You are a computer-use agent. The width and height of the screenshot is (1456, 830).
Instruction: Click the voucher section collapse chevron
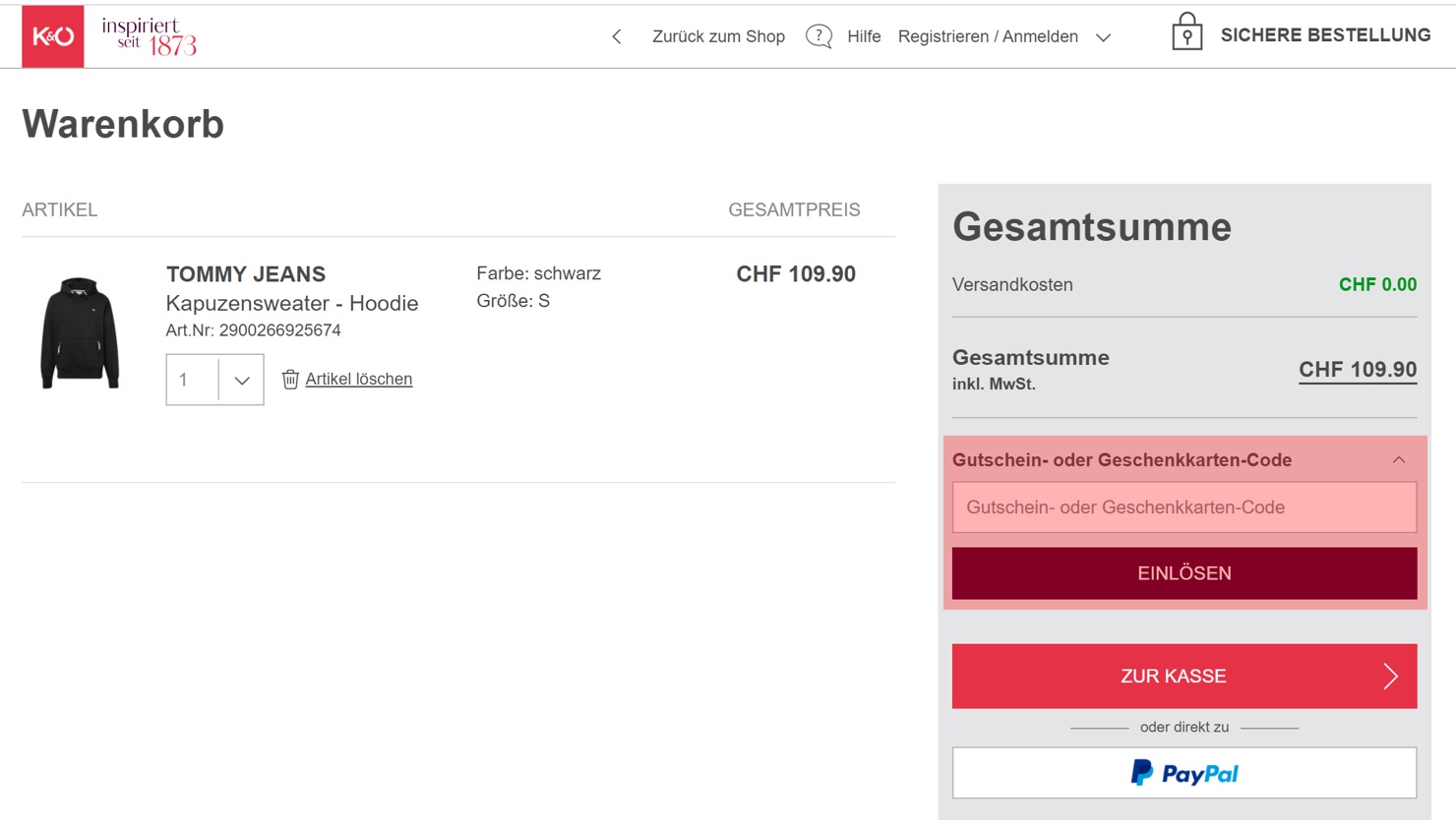click(1399, 460)
